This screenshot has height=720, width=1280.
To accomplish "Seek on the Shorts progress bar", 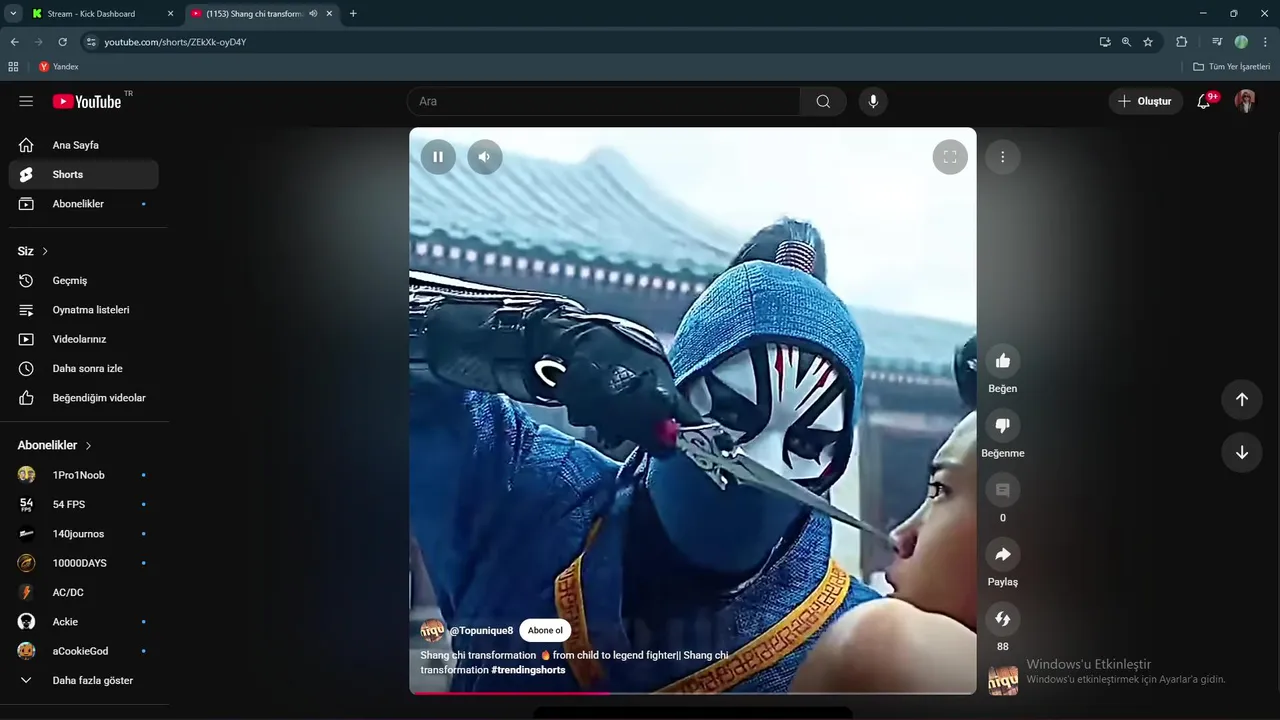I will click(692, 692).
